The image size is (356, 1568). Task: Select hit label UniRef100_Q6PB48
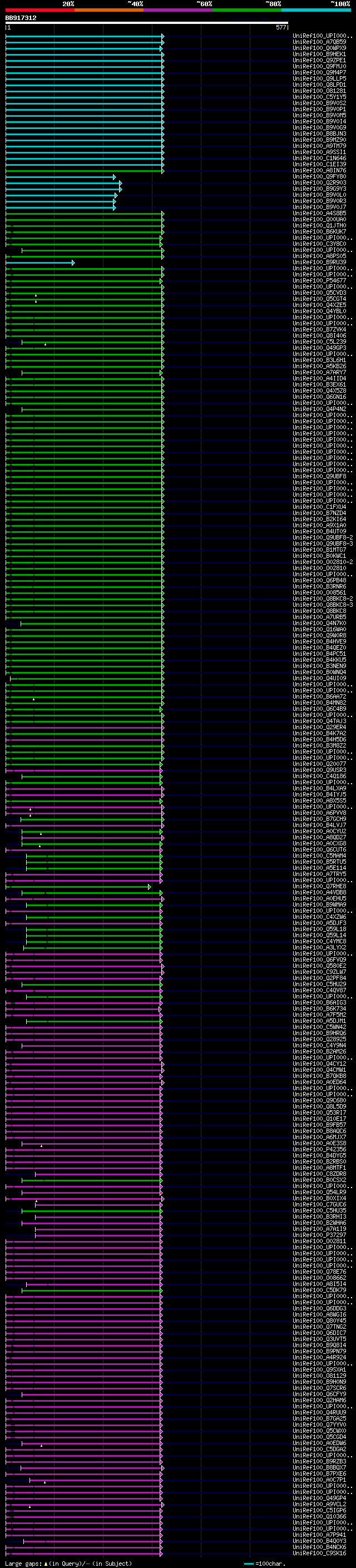[x=319, y=580]
